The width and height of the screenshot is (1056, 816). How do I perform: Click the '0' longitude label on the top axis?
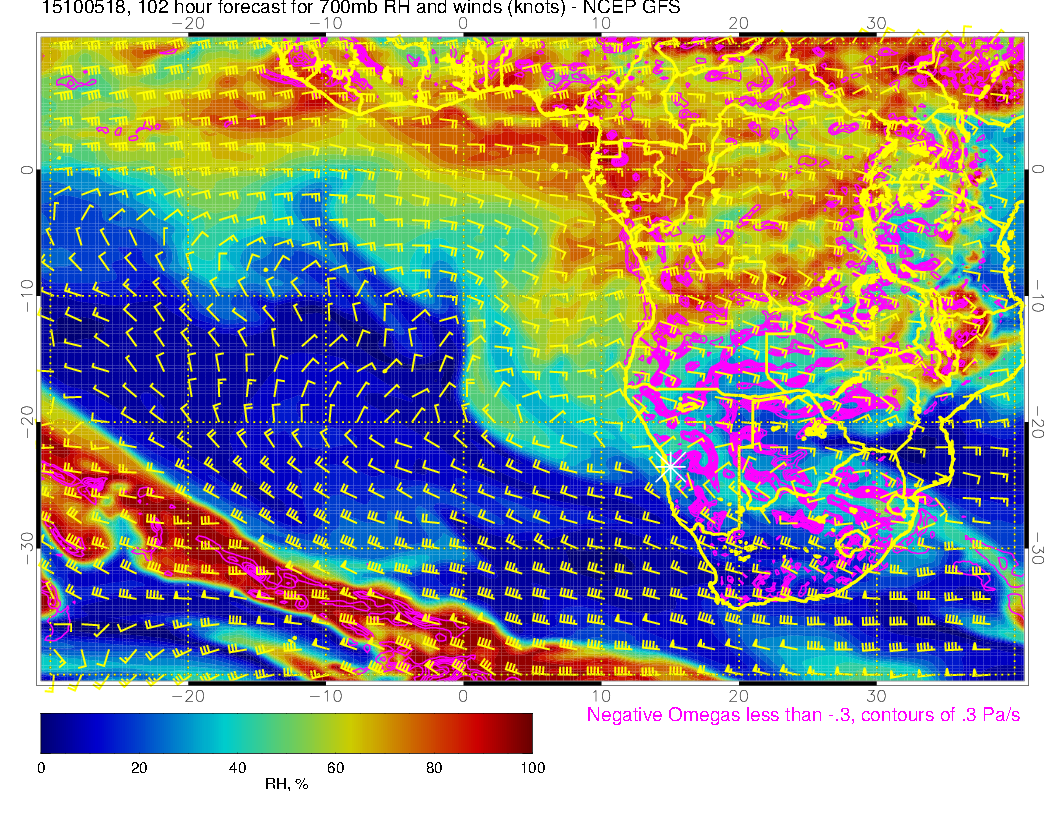[x=463, y=23]
